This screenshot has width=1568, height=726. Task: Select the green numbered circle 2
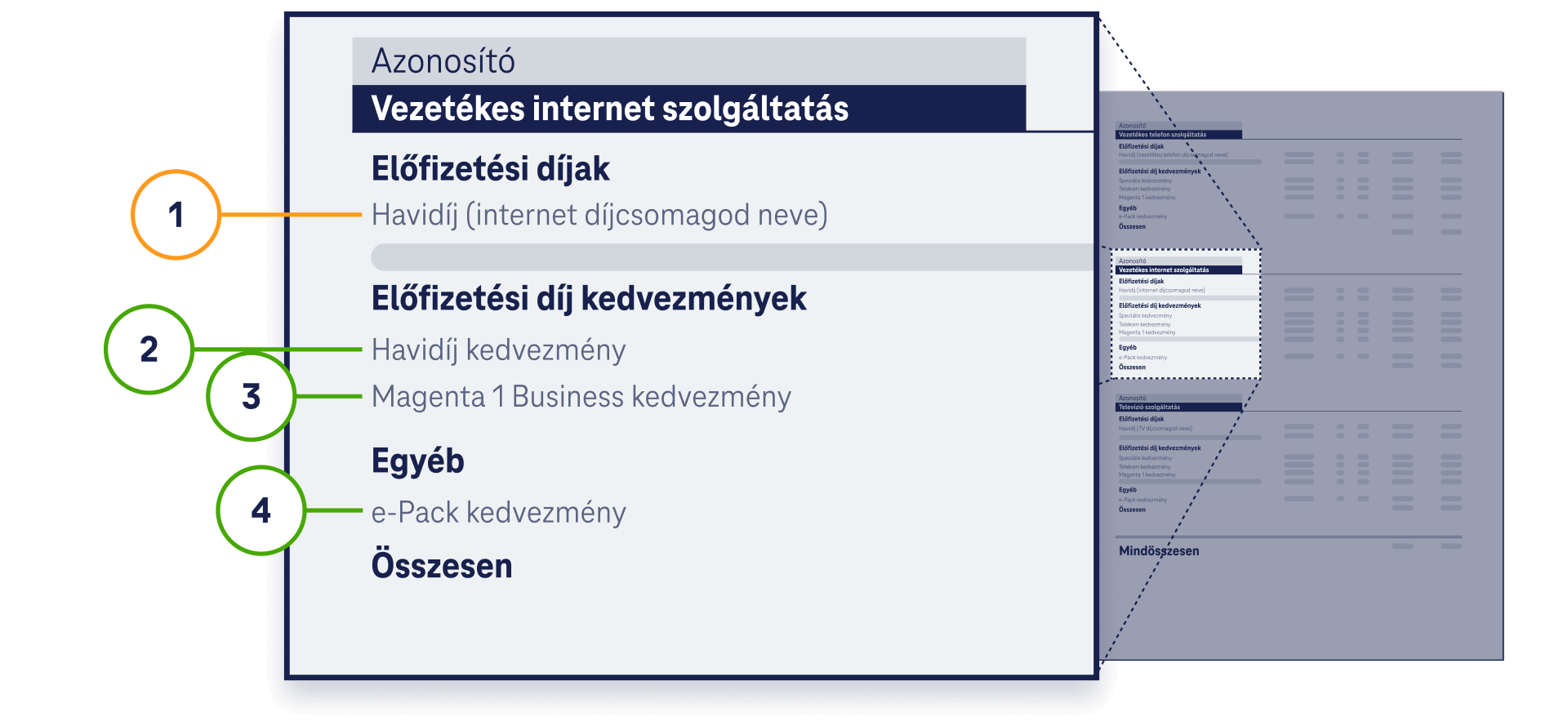(149, 350)
